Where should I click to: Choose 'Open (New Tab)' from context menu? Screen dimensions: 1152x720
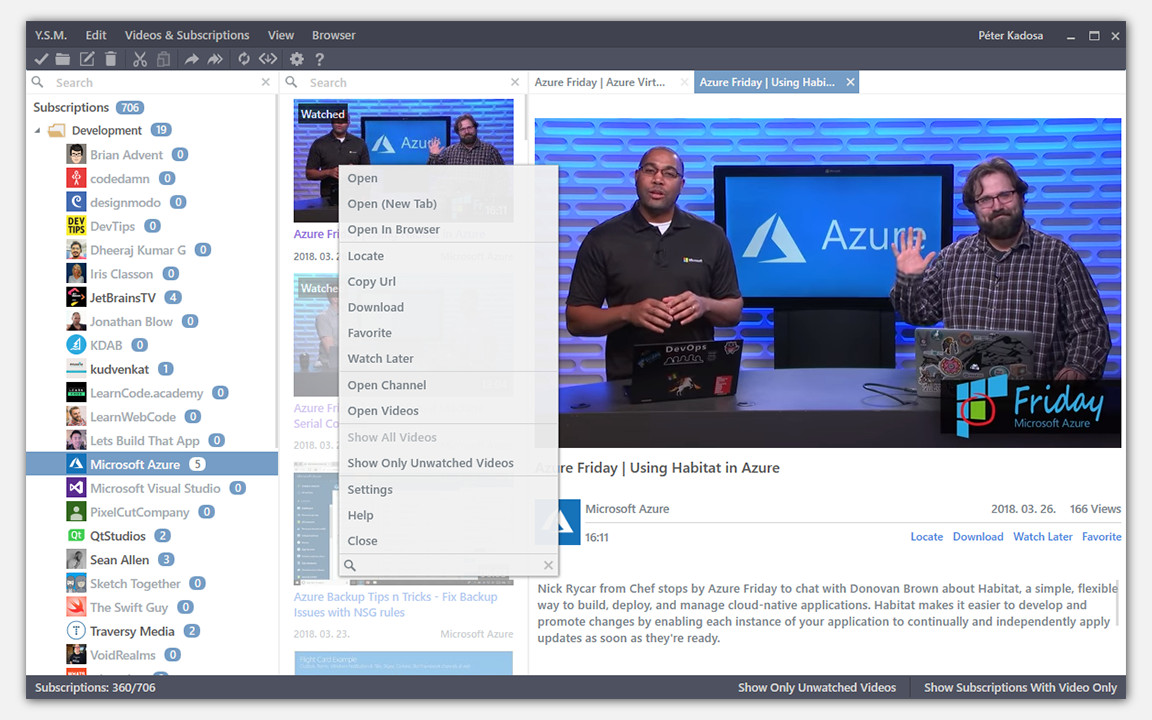point(448,204)
